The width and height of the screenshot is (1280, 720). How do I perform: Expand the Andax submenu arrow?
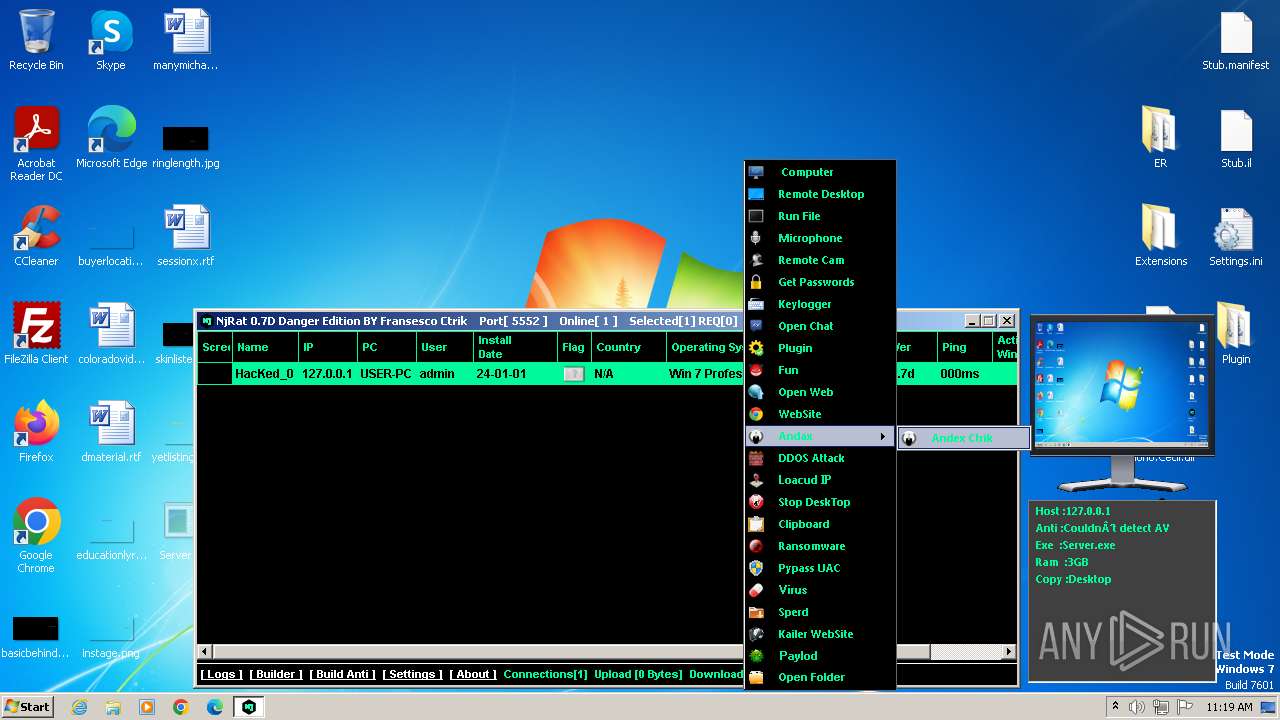(x=882, y=436)
